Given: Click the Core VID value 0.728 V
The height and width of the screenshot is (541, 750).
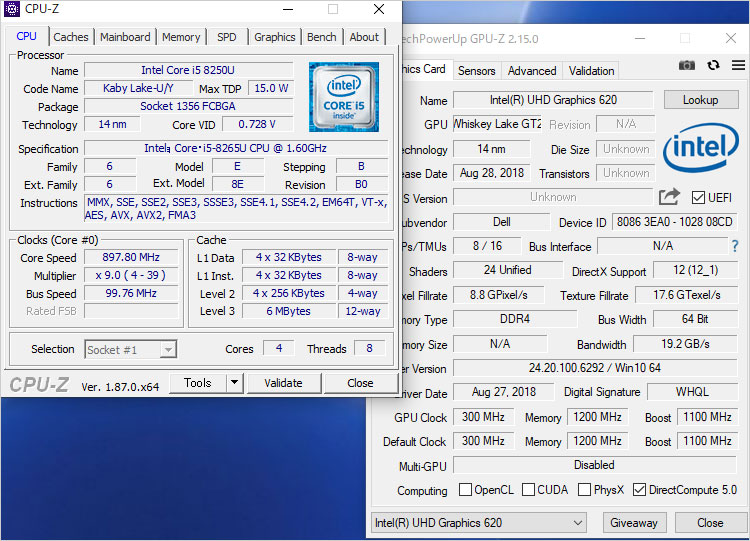Looking at the screenshot, I should click(257, 124).
